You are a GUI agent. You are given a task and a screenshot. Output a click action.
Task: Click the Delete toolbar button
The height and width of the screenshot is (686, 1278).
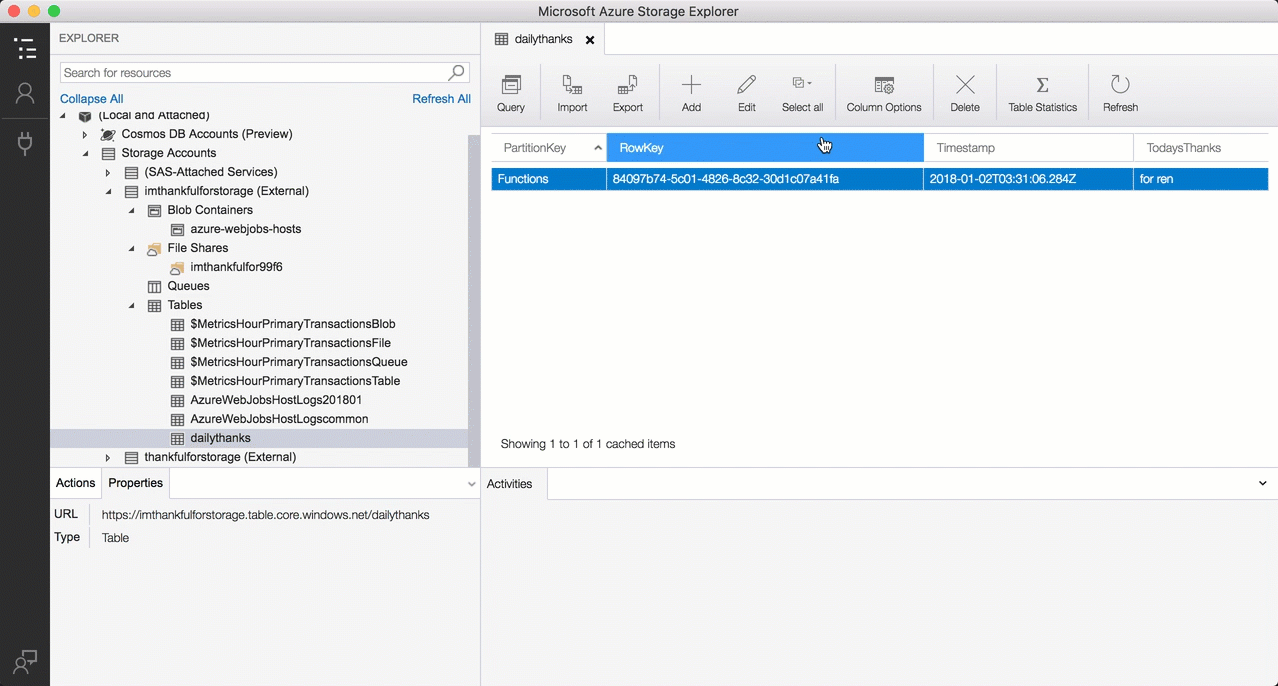click(x=965, y=94)
